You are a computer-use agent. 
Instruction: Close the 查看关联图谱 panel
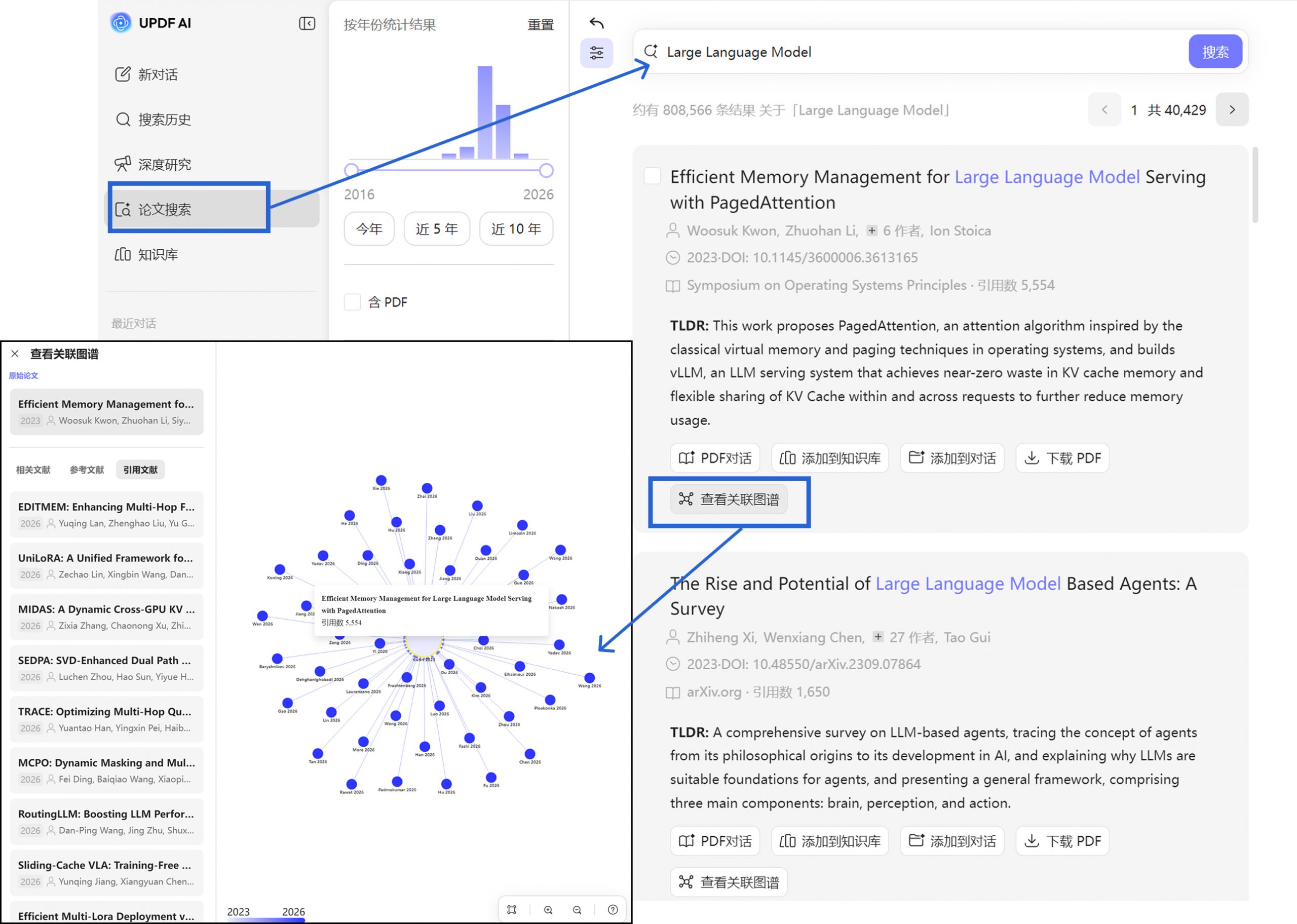tap(15, 353)
